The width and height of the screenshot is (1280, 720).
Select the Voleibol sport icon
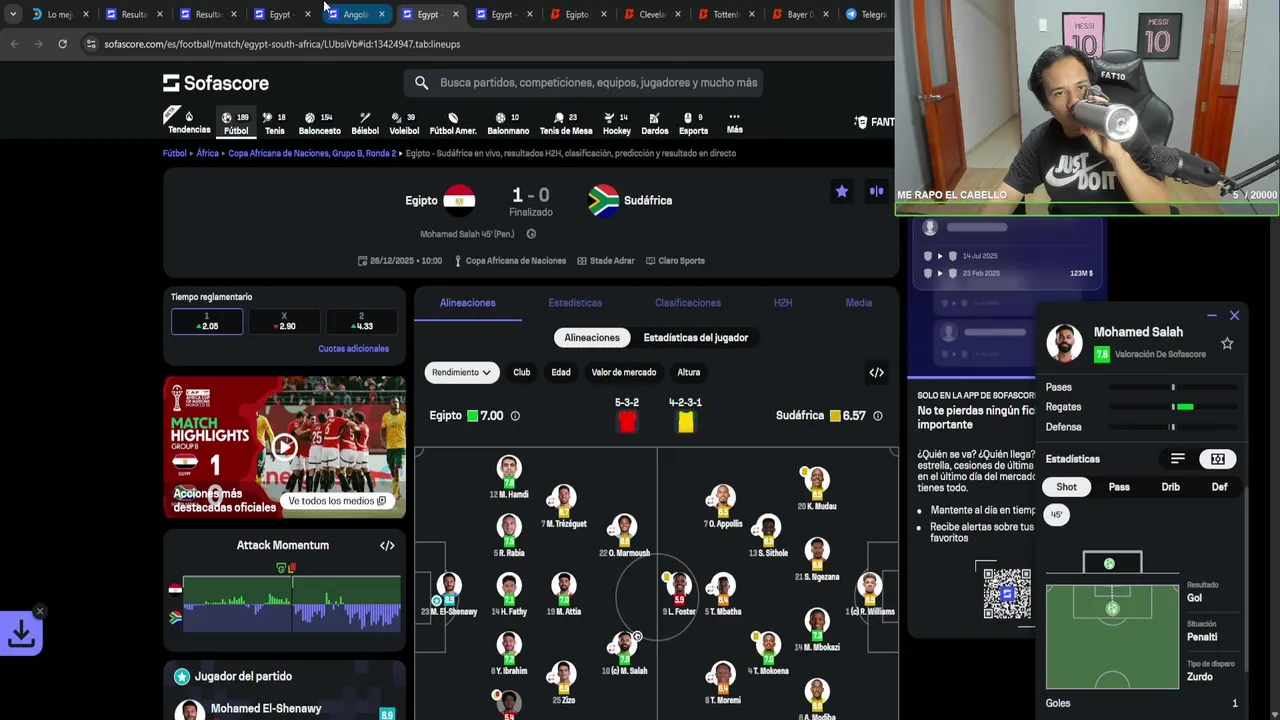(404, 123)
